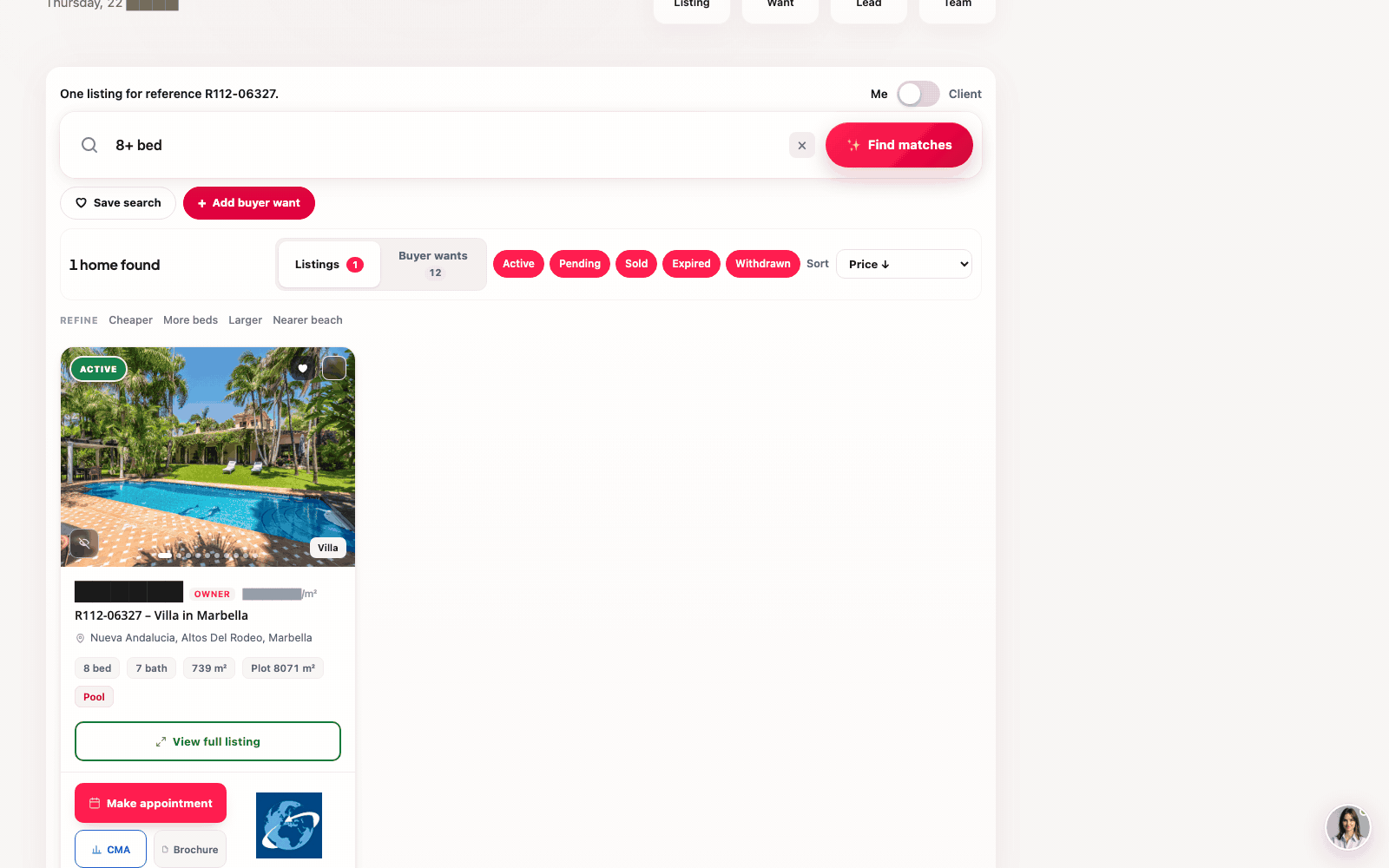This screenshot has width=1389, height=868.
Task: Toggle the Withdrawn status filter
Action: tap(763, 264)
